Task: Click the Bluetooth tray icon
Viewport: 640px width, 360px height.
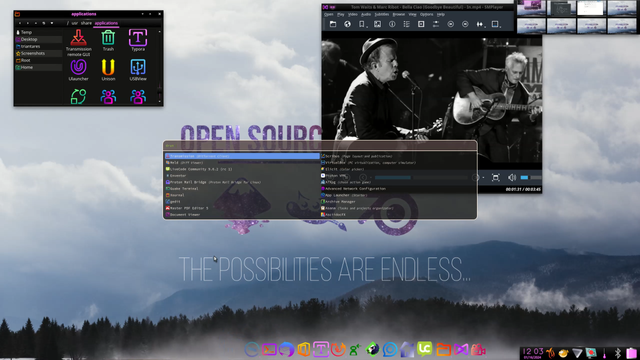Action: click(618, 353)
